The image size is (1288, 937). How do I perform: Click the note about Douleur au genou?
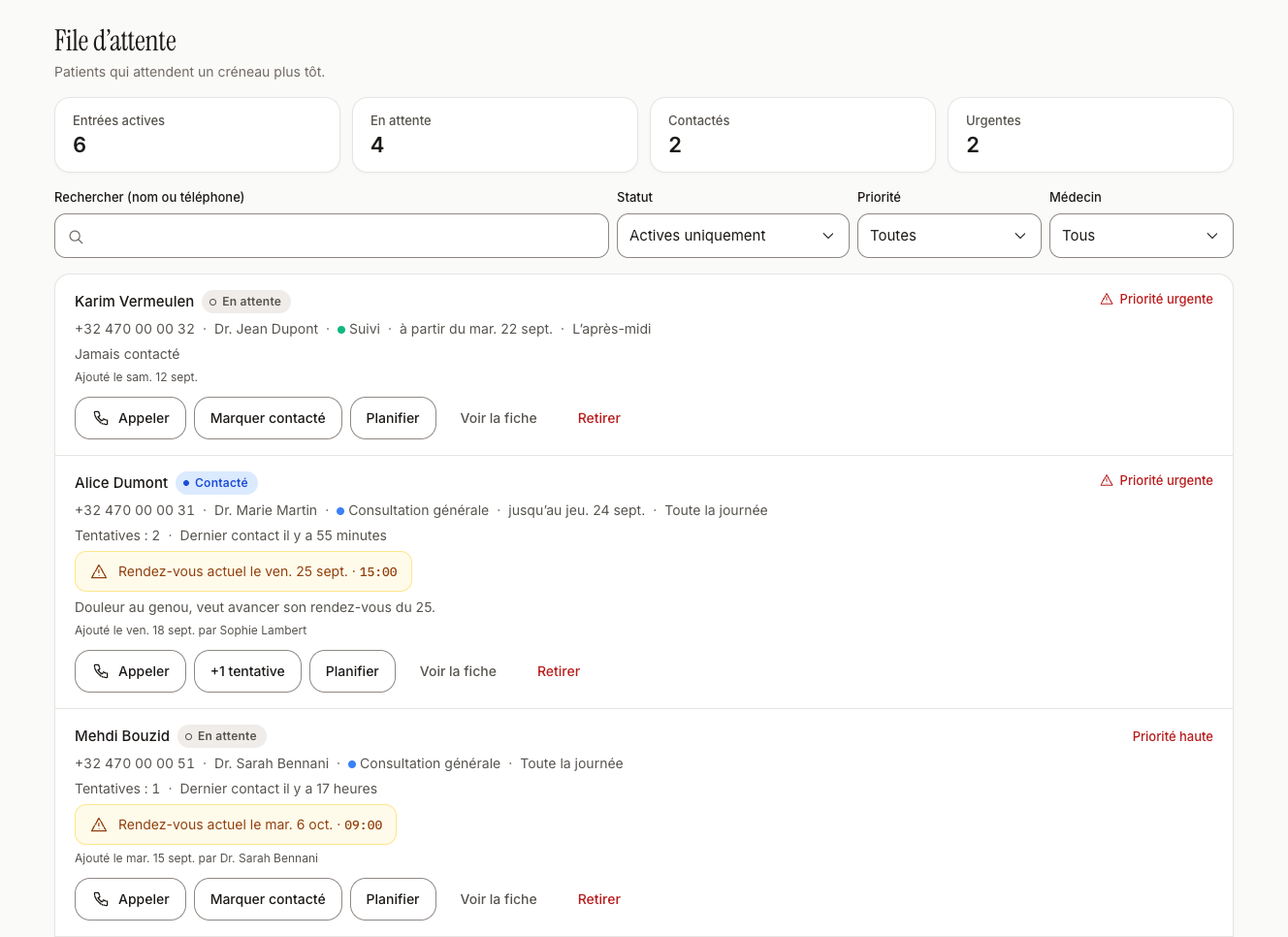pyautogui.click(x=255, y=607)
